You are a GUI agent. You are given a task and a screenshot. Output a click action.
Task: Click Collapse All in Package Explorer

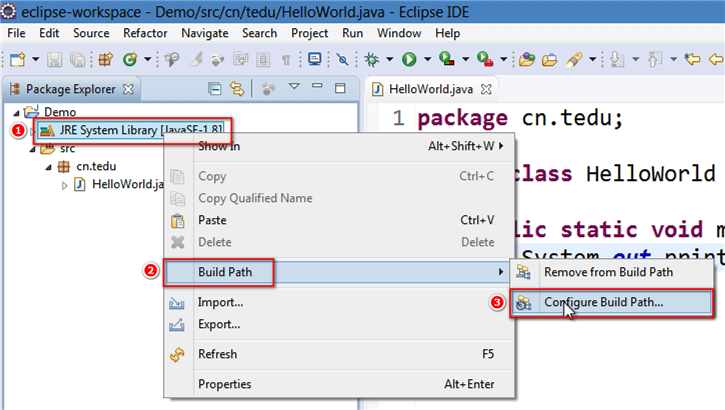tap(215, 88)
